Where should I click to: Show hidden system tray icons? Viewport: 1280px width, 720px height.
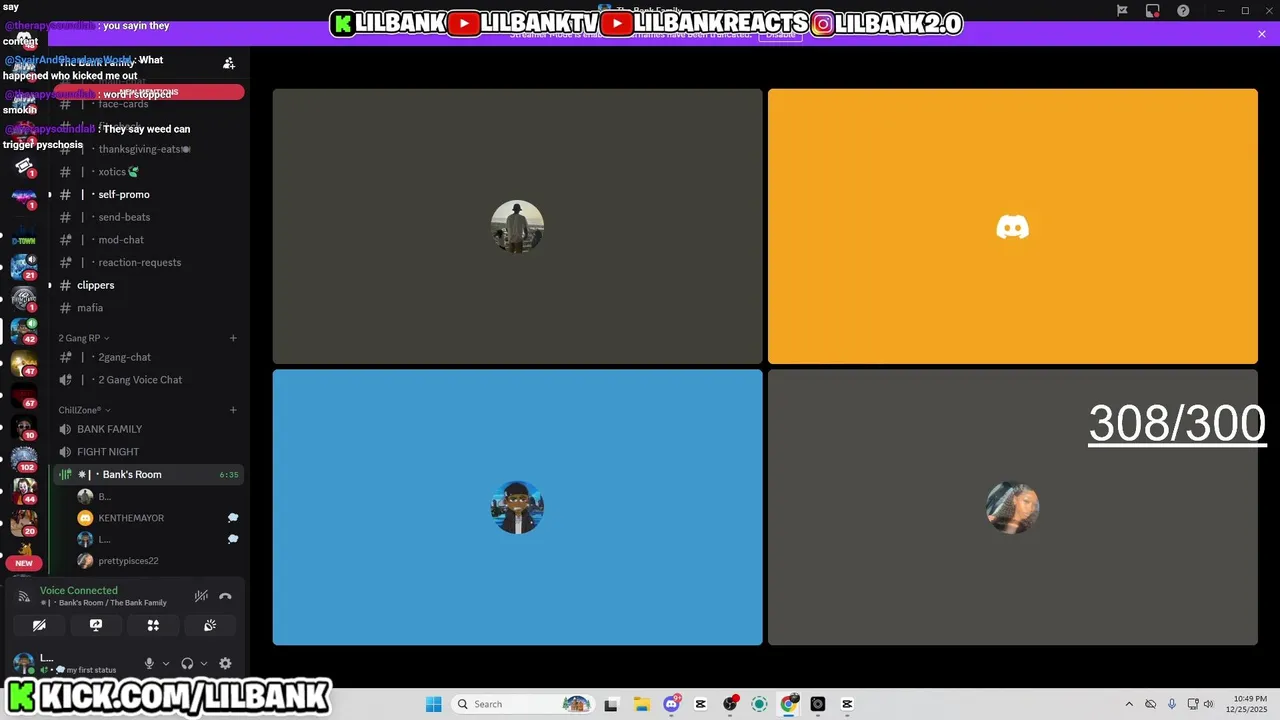[x=1129, y=704]
